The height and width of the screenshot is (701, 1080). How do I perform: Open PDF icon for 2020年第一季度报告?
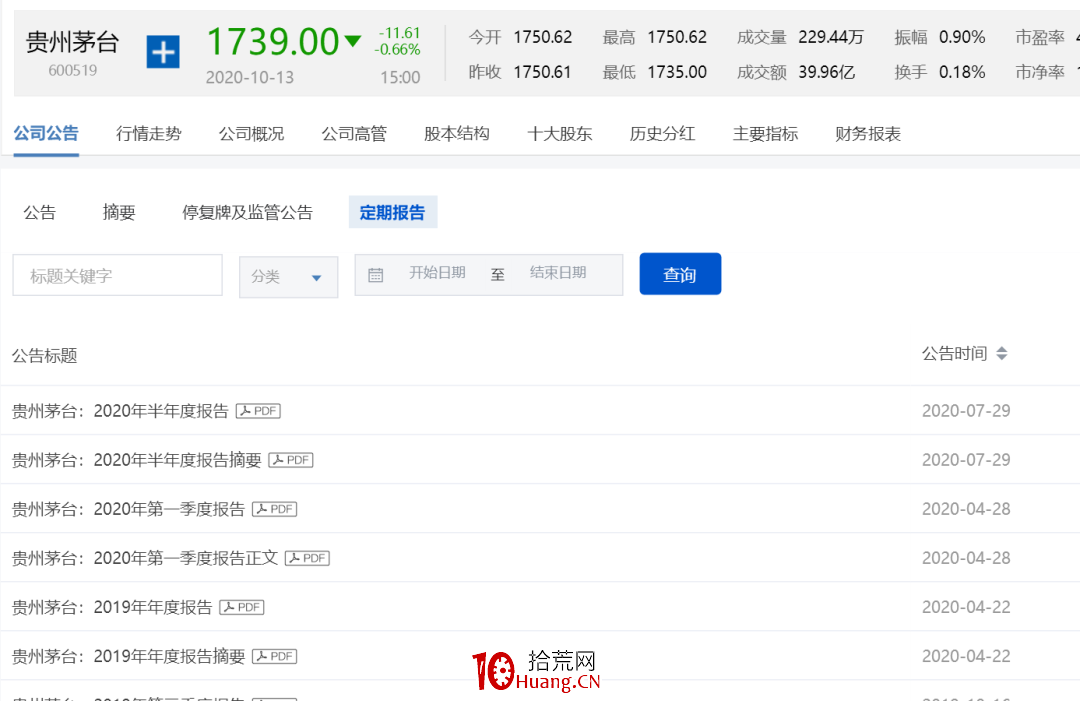pos(274,509)
